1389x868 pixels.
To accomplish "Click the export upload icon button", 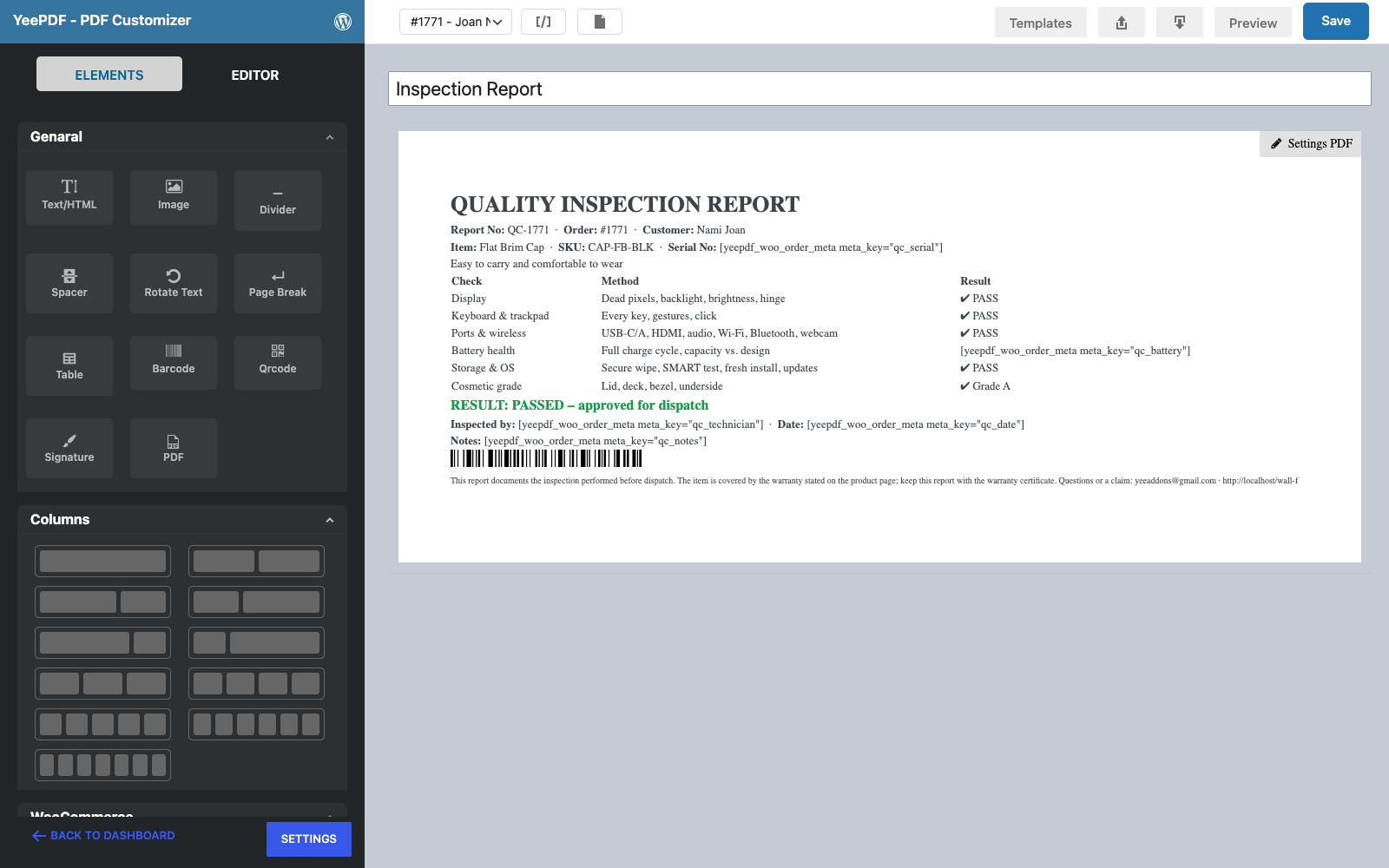I will coord(1122,23).
